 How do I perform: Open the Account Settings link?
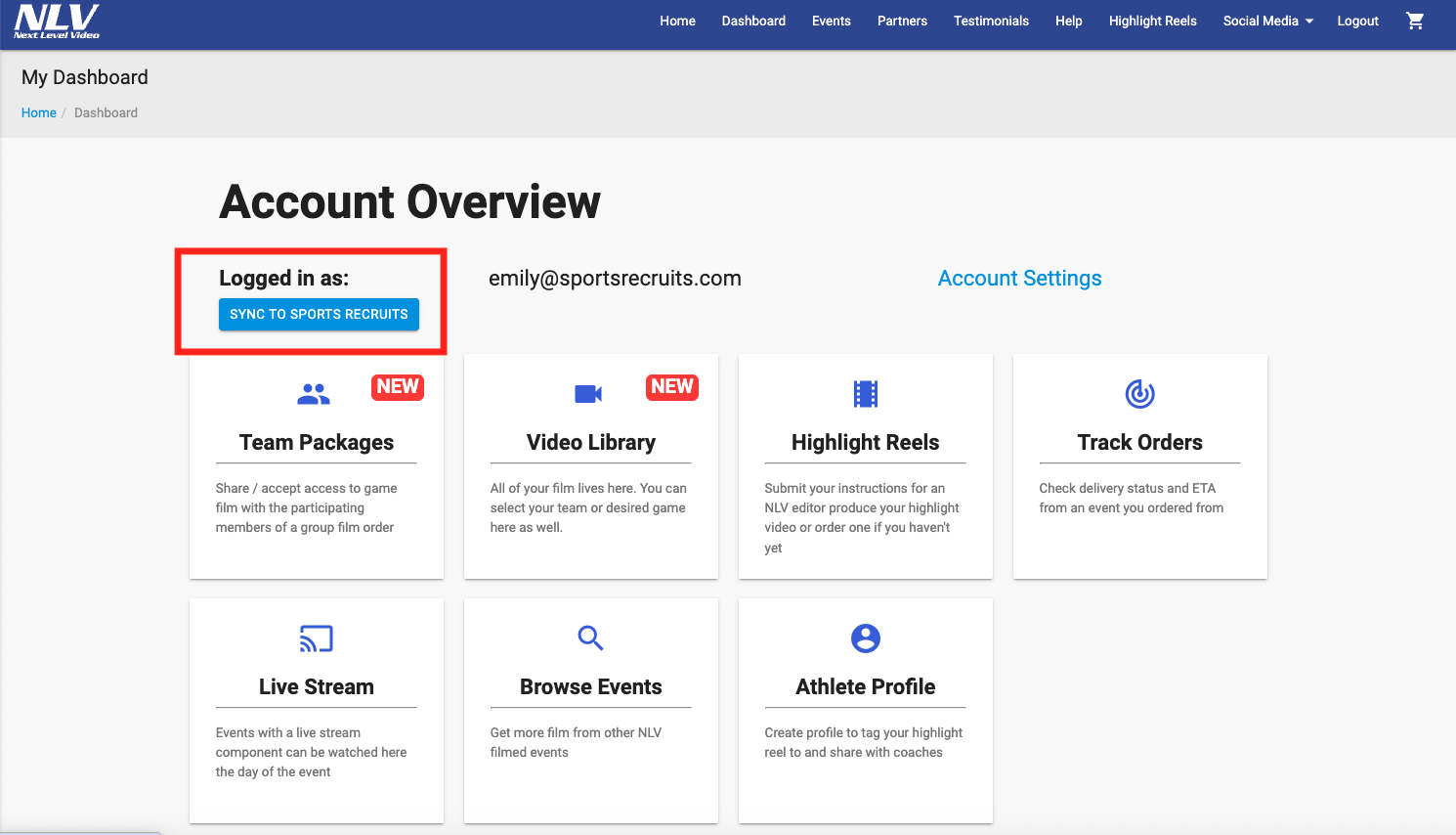coord(1019,279)
